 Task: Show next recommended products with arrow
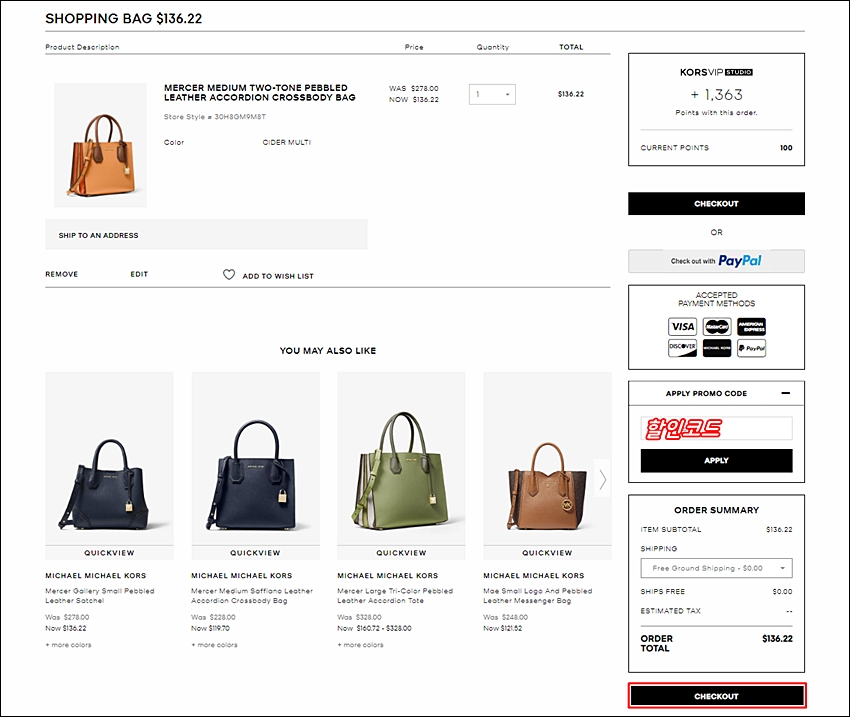[602, 479]
